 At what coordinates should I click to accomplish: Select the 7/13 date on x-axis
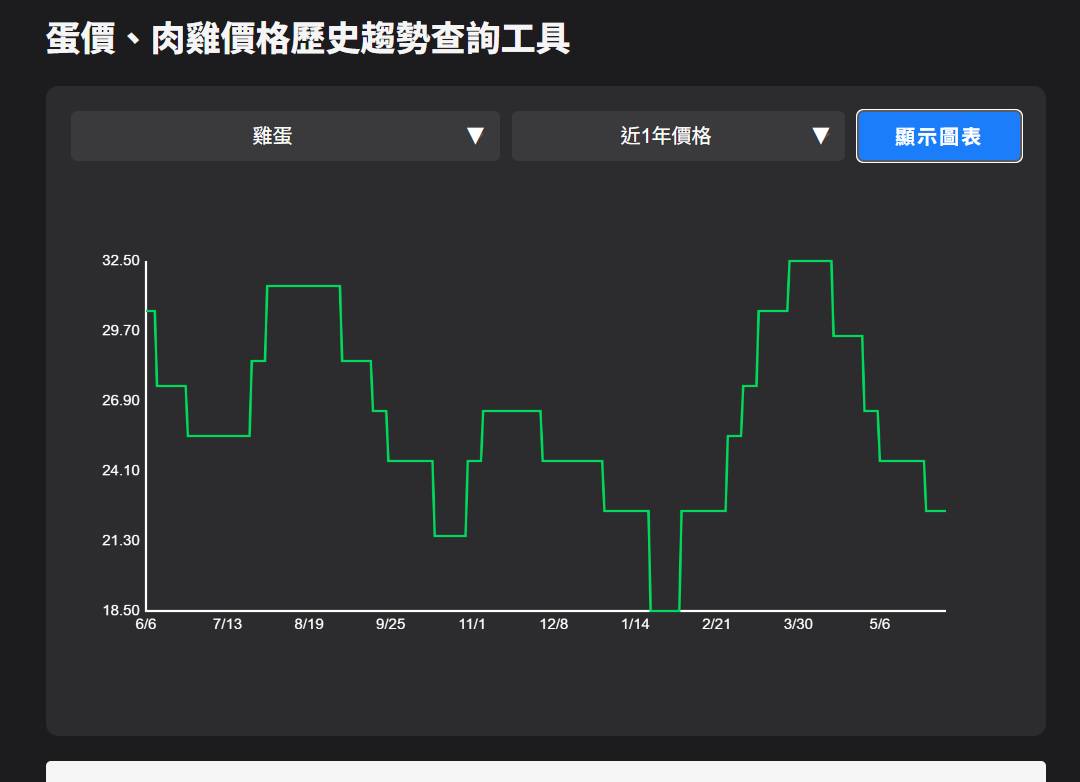(227, 625)
